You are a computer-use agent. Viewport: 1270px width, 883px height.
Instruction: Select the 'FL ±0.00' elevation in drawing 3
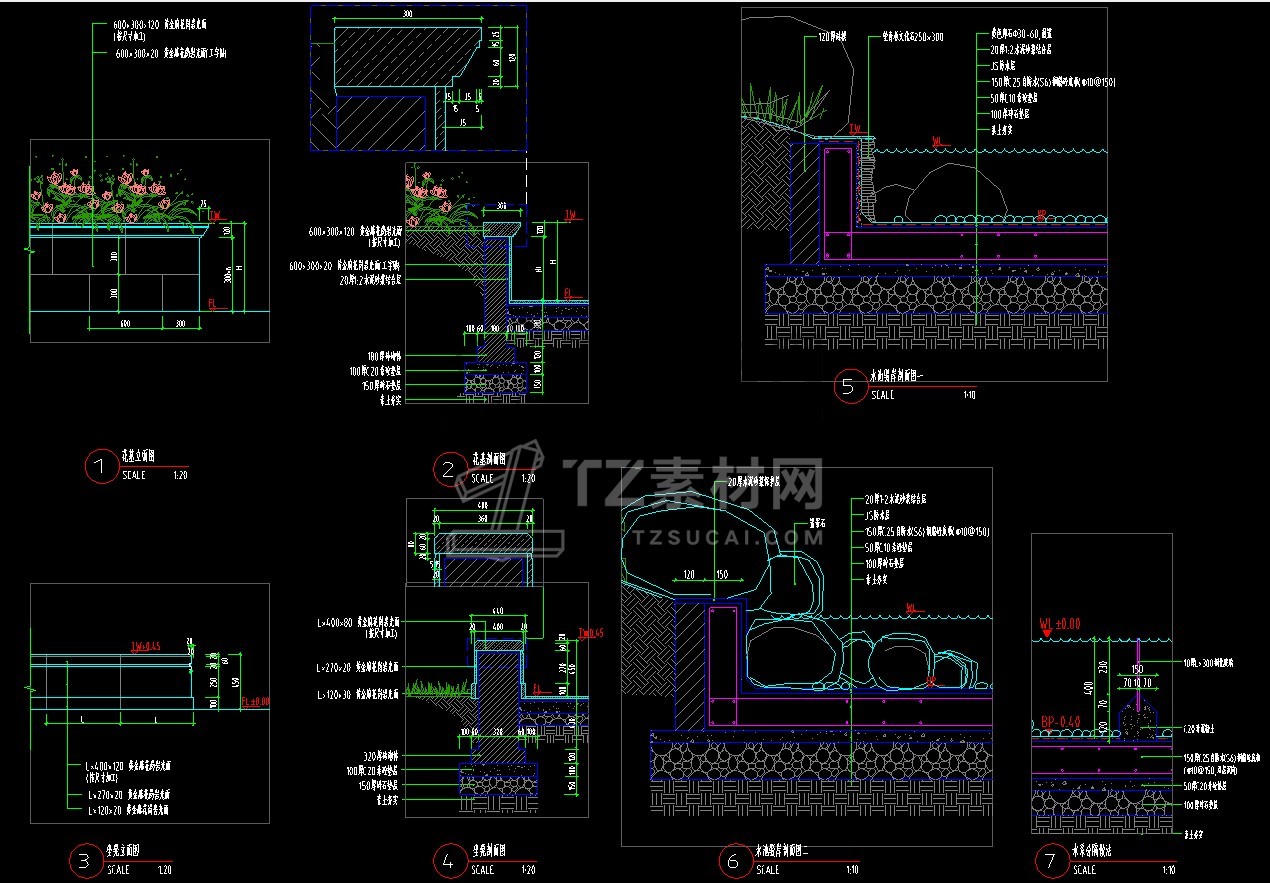pyautogui.click(x=256, y=702)
